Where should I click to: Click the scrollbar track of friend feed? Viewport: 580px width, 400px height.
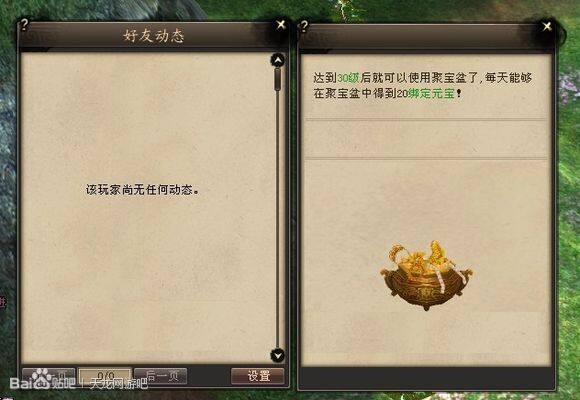point(277,218)
